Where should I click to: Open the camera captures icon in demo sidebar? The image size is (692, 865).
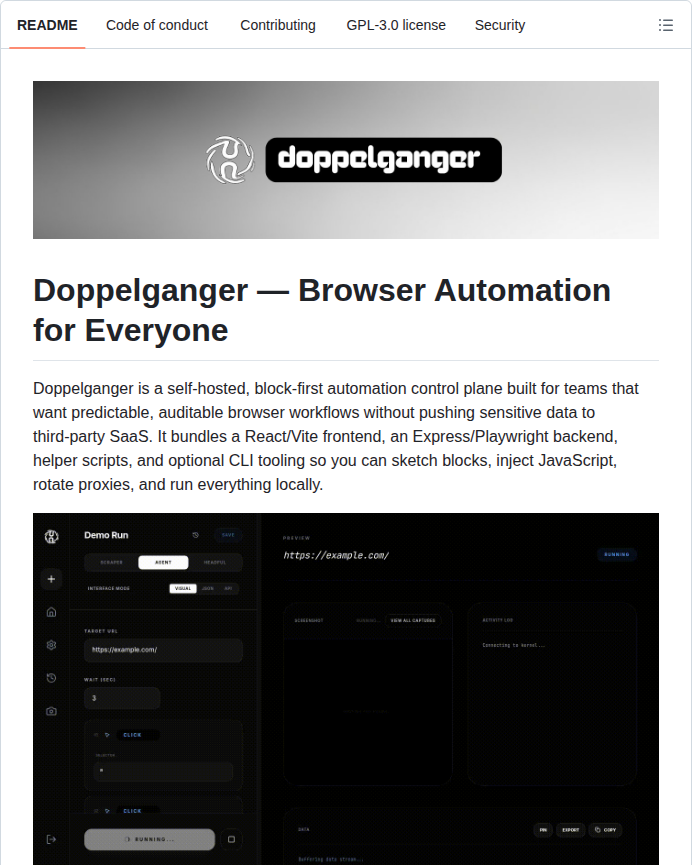coord(51,711)
